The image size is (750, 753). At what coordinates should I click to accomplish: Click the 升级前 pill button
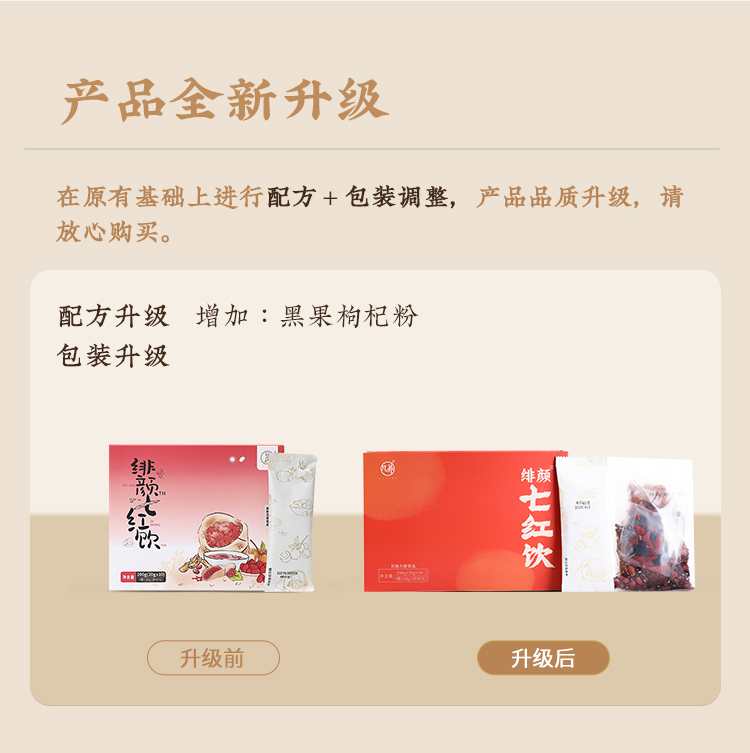coord(213,657)
